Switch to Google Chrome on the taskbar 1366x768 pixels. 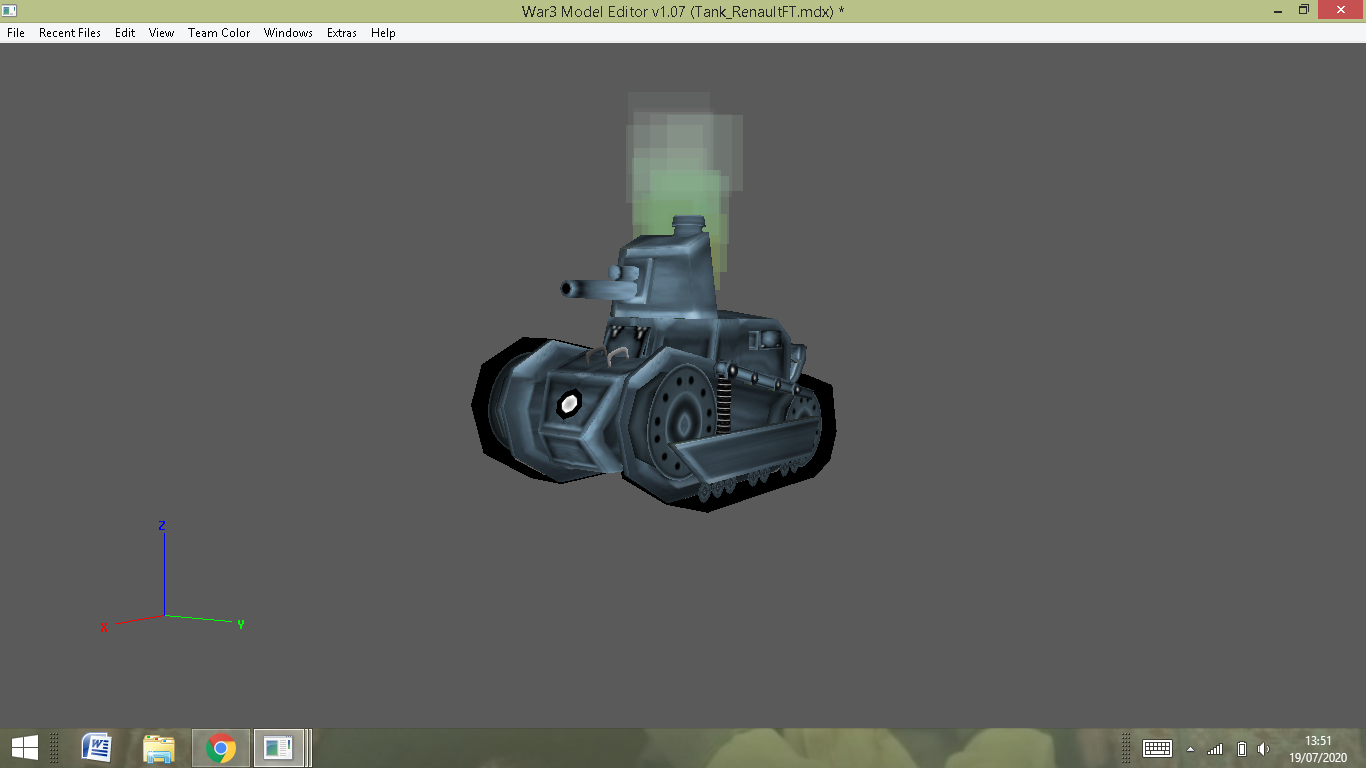click(221, 747)
